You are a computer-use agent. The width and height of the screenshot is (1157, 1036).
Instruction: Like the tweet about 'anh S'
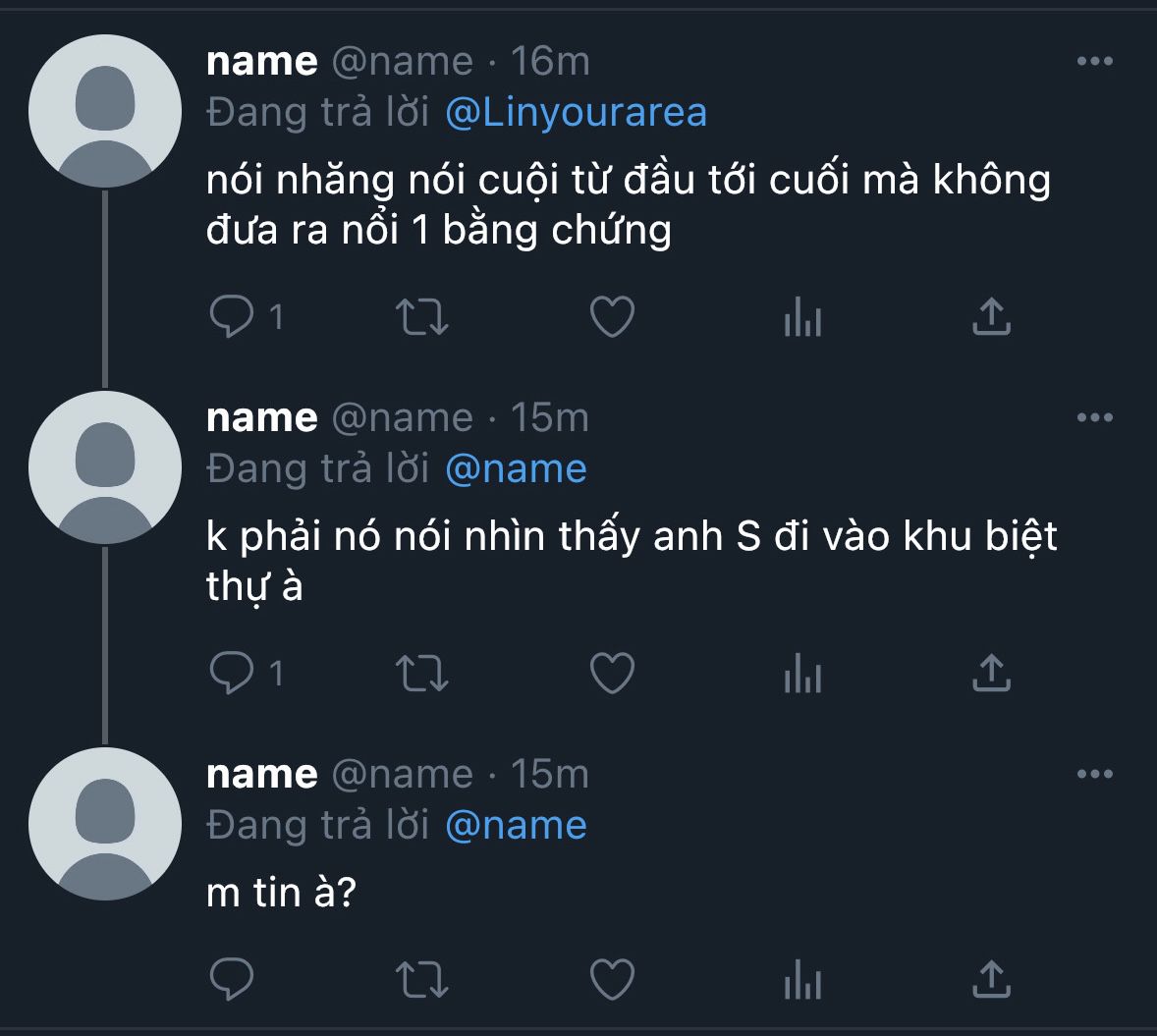[x=612, y=673]
